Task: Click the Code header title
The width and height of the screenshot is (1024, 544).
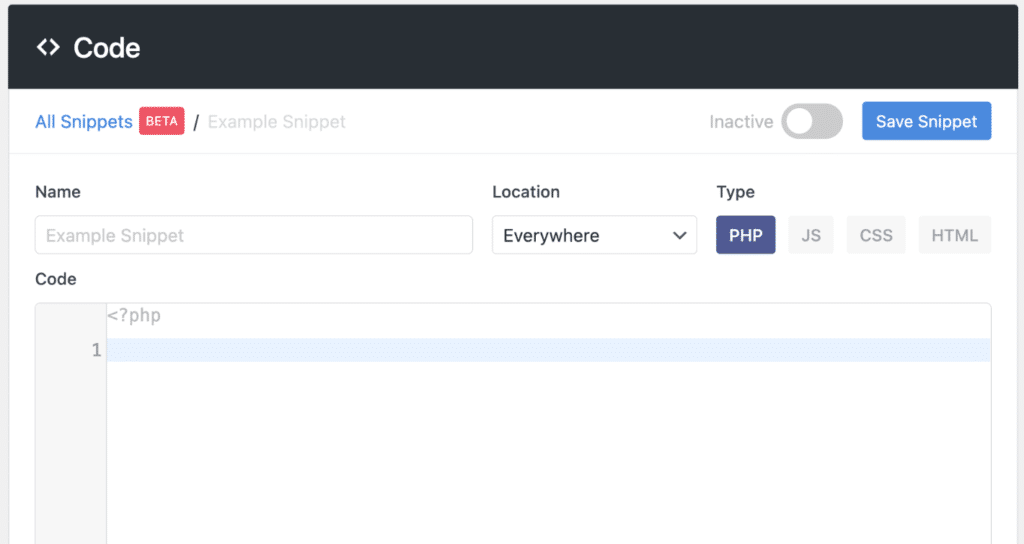Action: point(106,48)
